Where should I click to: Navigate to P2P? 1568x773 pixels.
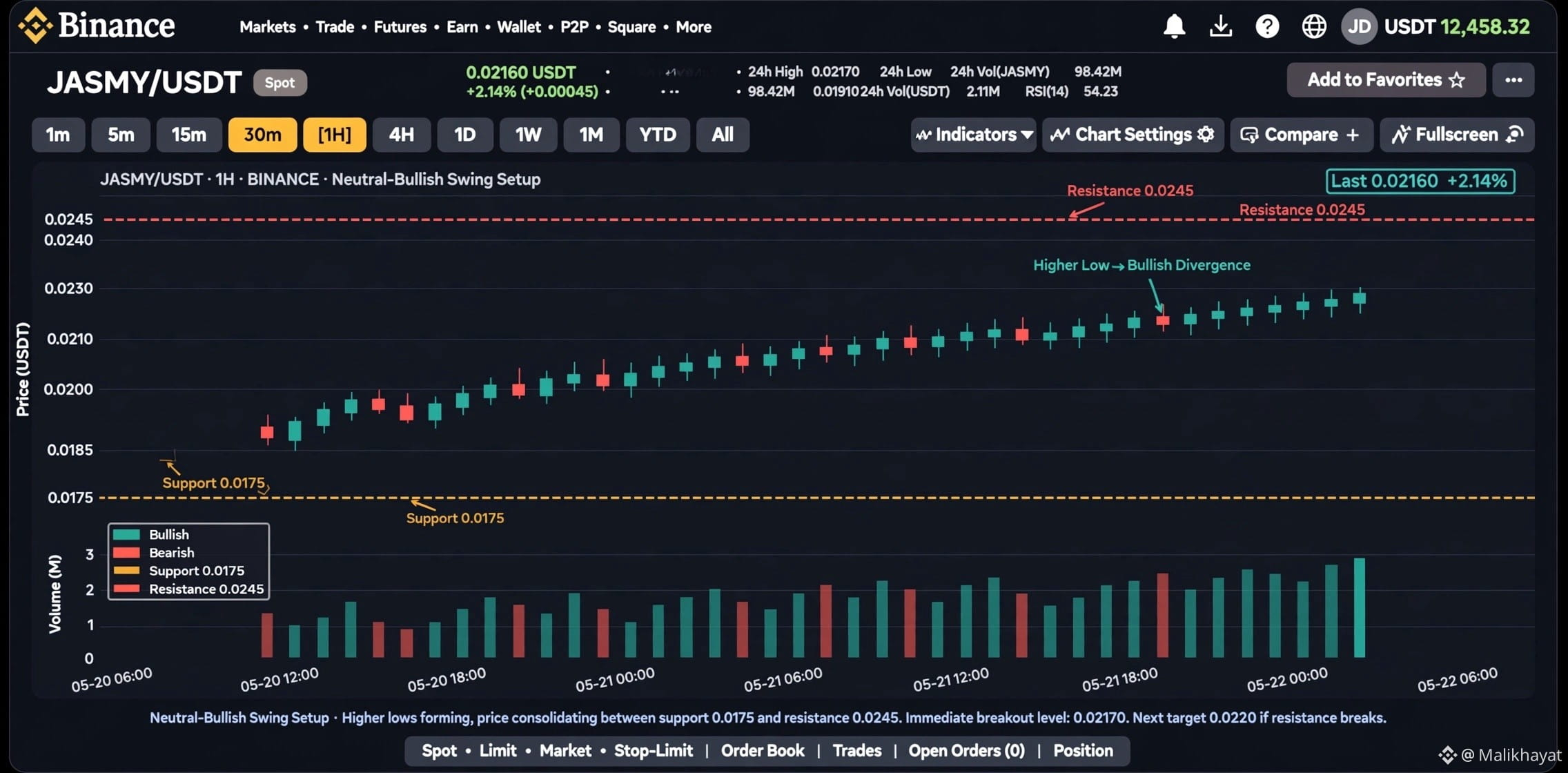click(574, 27)
